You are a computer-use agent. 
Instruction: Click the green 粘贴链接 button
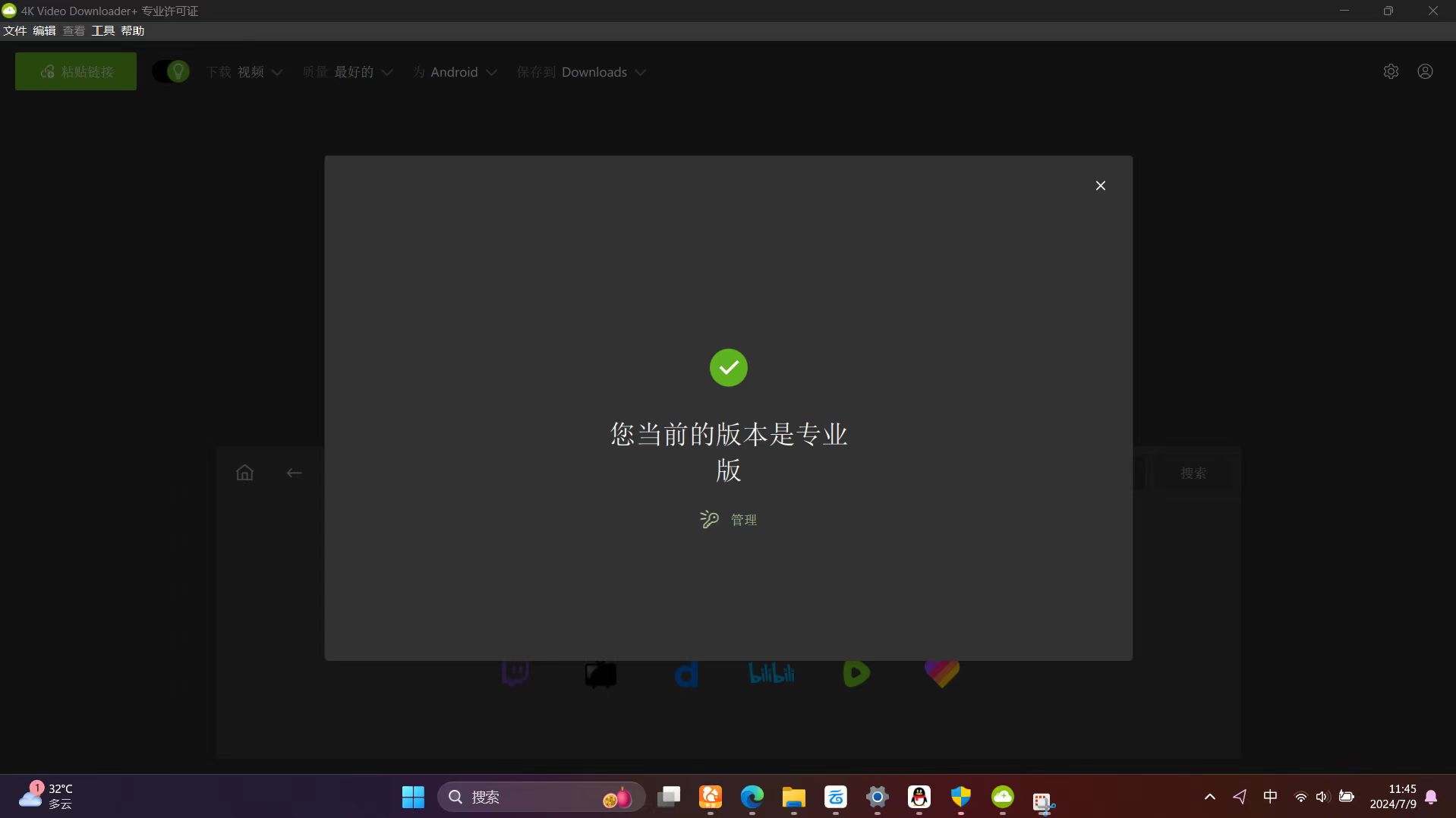click(x=76, y=71)
